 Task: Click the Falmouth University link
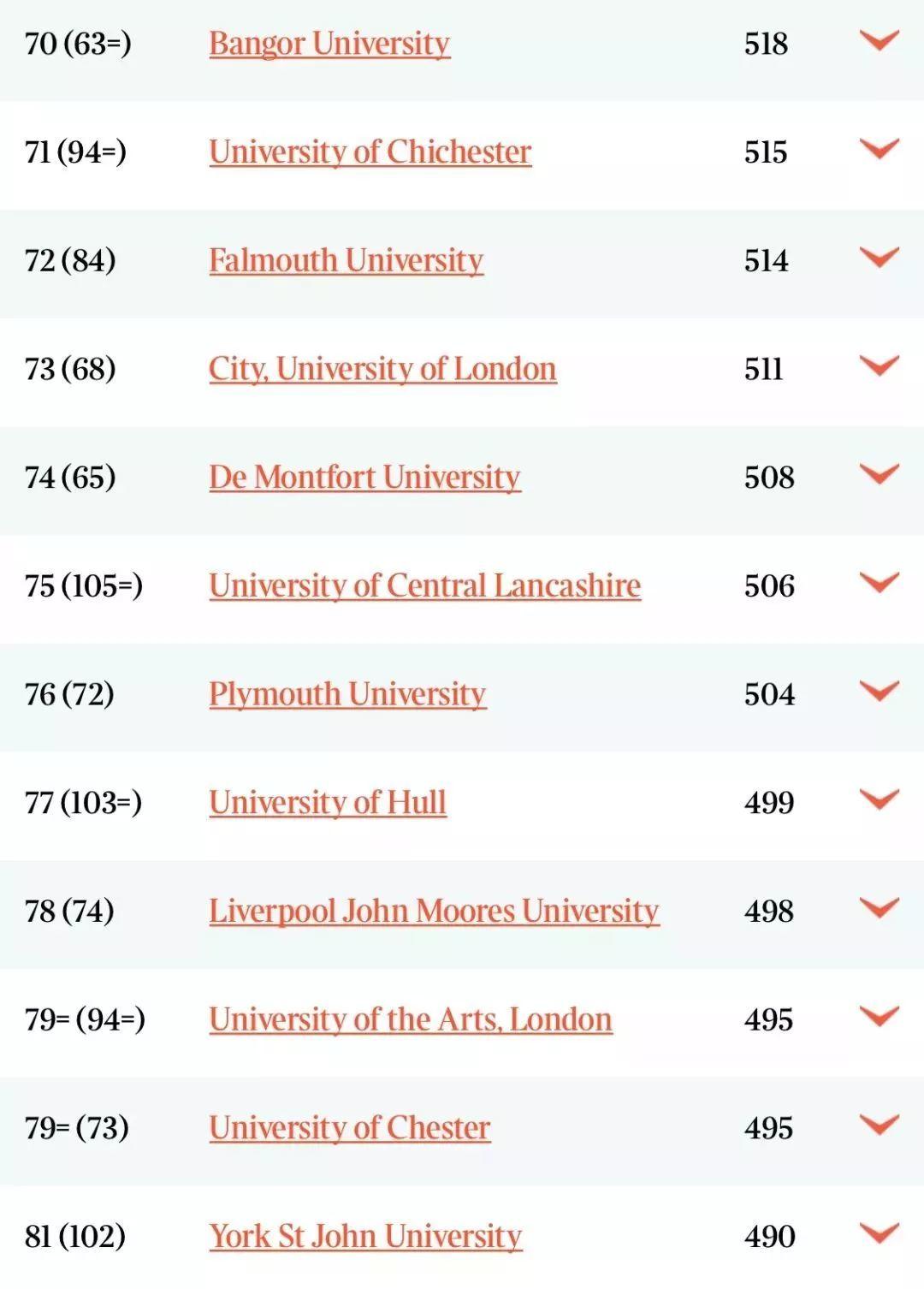point(346,260)
